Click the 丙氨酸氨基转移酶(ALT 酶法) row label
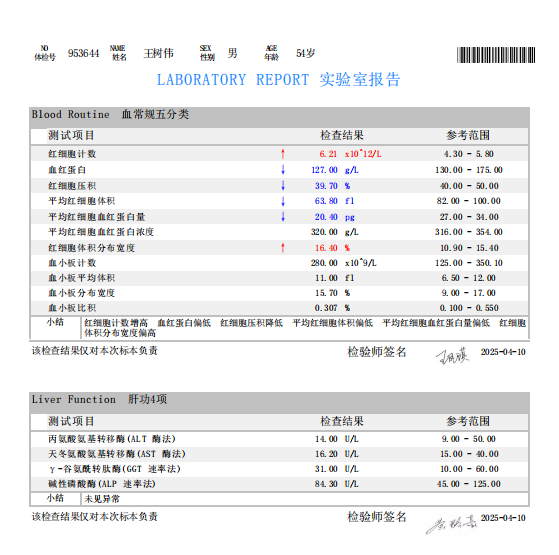This screenshot has height=555, width=559. coord(112,439)
